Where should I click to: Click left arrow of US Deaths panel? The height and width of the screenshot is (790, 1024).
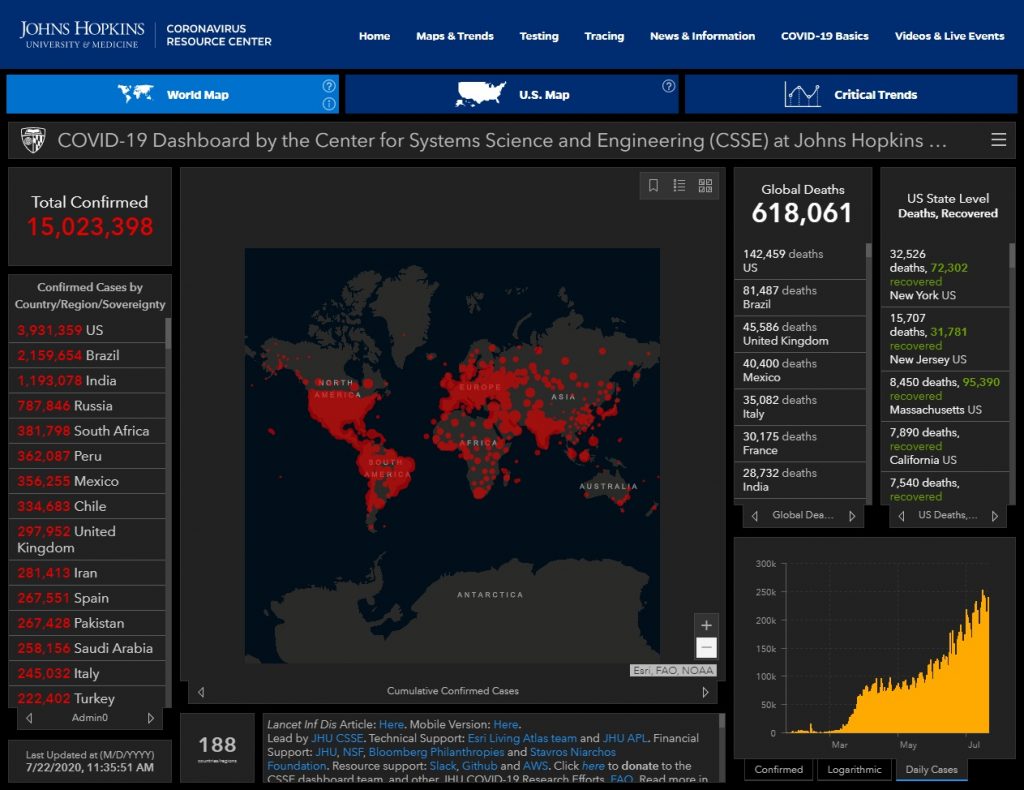902,516
